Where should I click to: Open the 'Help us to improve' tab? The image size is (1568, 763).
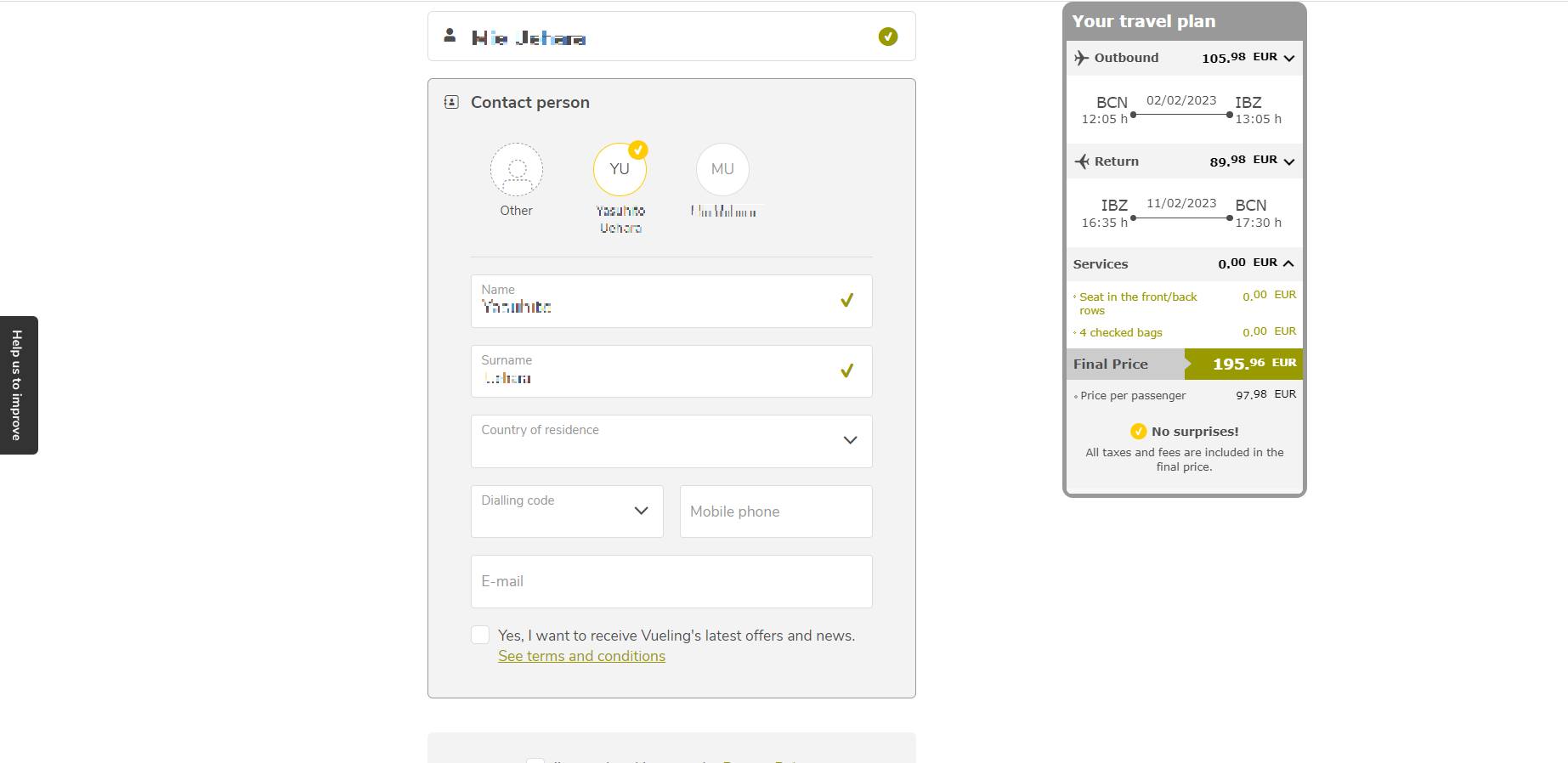[x=18, y=385]
